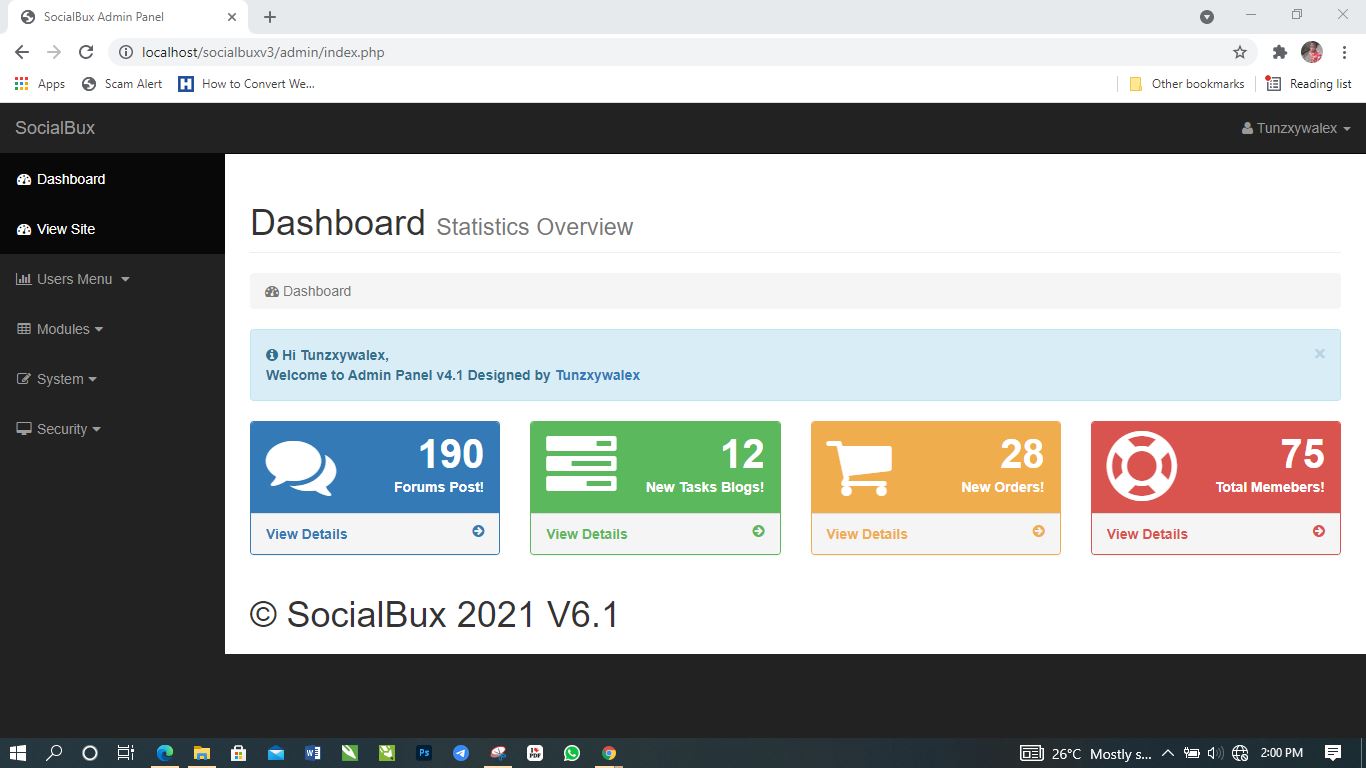The image size is (1366, 768).
Task: Click the orange shopping cart icon
Action: [x=861, y=467]
